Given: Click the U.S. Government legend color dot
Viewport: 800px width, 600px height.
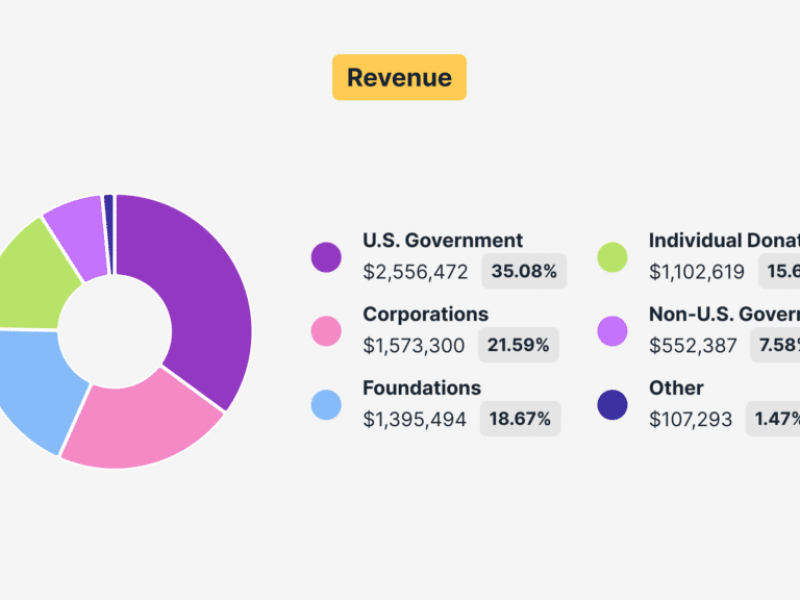Looking at the screenshot, I should coord(326,257).
